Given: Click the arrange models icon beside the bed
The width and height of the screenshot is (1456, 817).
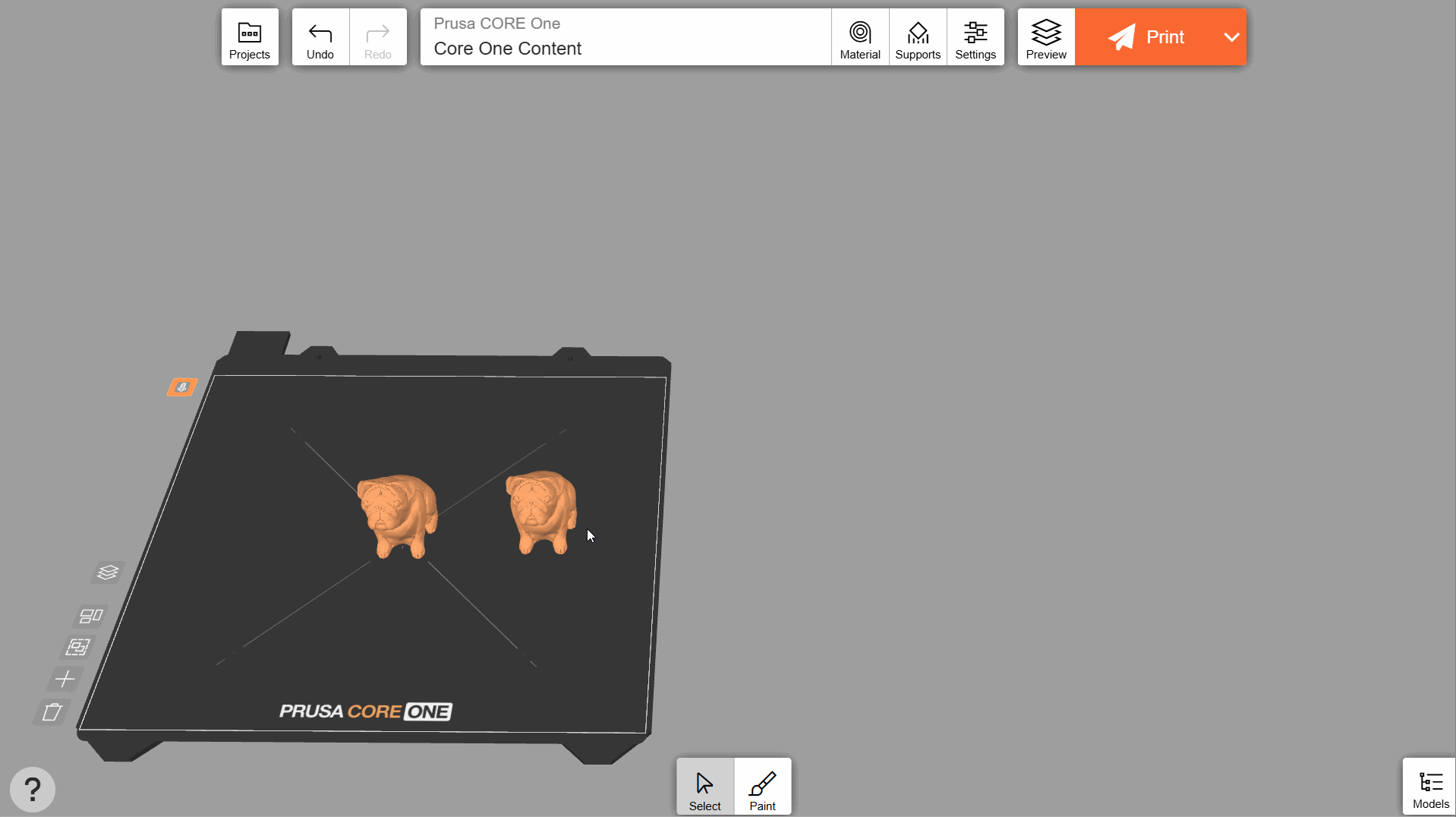Looking at the screenshot, I should pos(91,616).
